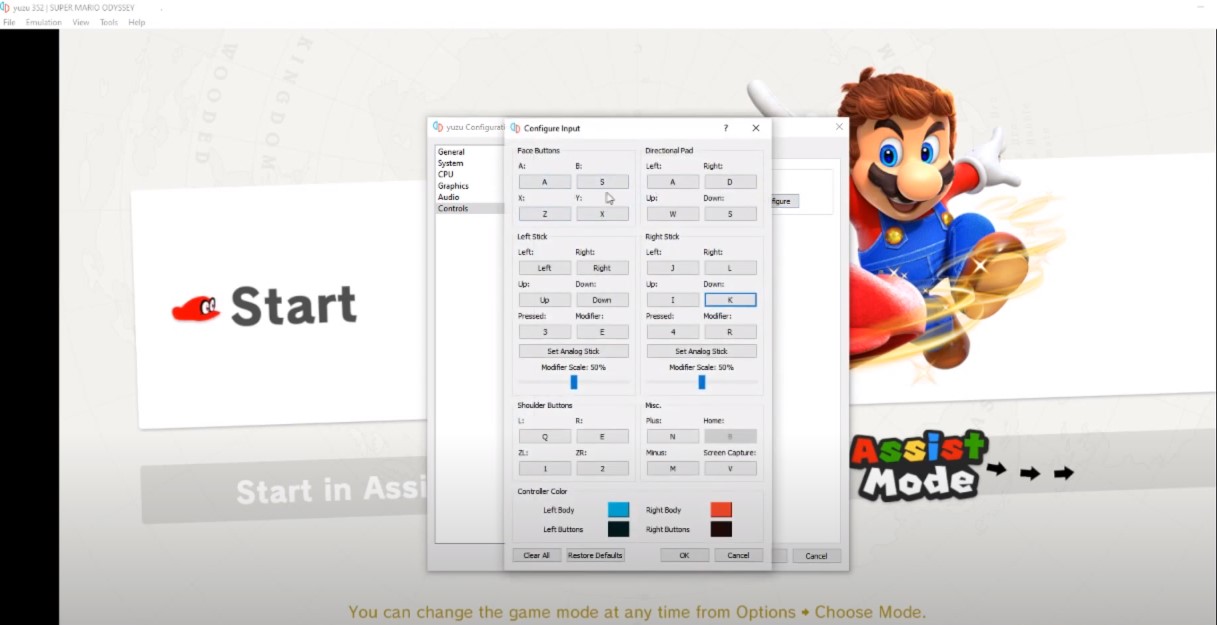This screenshot has width=1217, height=625.
Task: Rebind the Screen Capture button
Action: click(730, 469)
